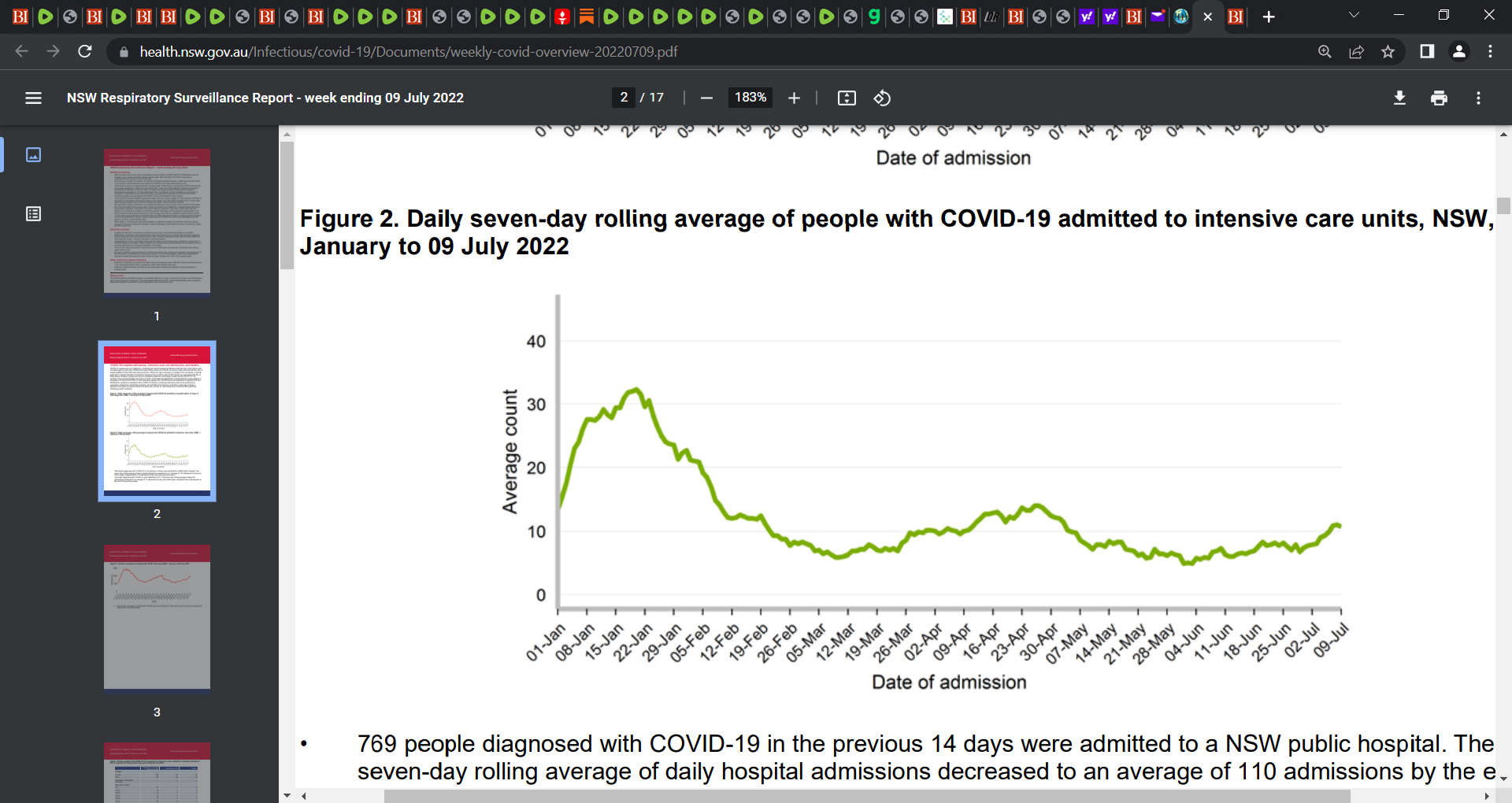Show document outline in sidebar
Viewport: 1512px width, 803px height.
point(33,214)
